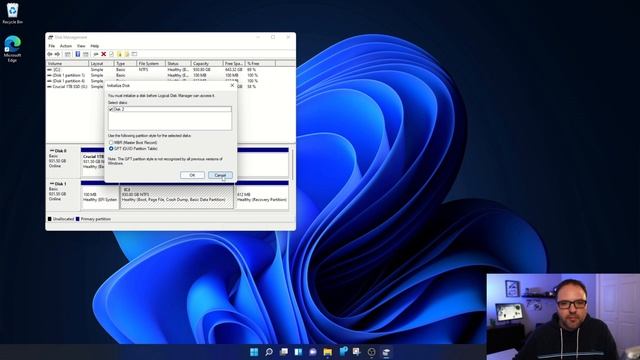Image resolution: width=640 pixels, height=360 pixels.
Task: Toggle the Disk 2 checkbox
Action: point(111,109)
